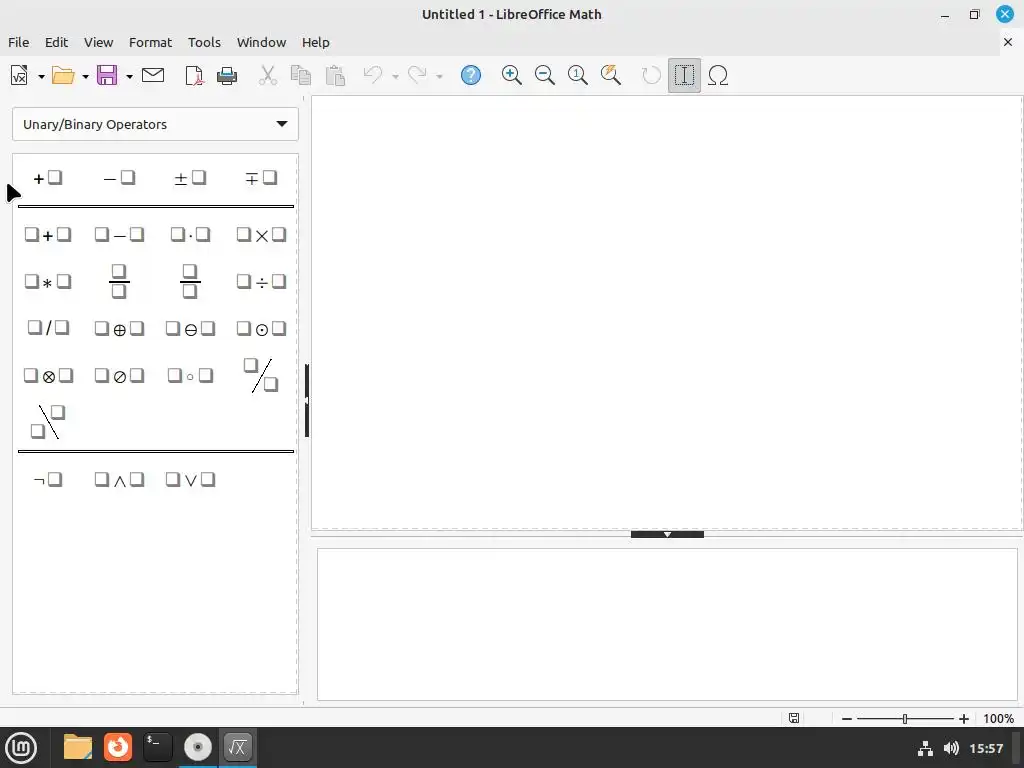Click the Copy icon
This screenshot has width=1024, height=768.
point(300,75)
